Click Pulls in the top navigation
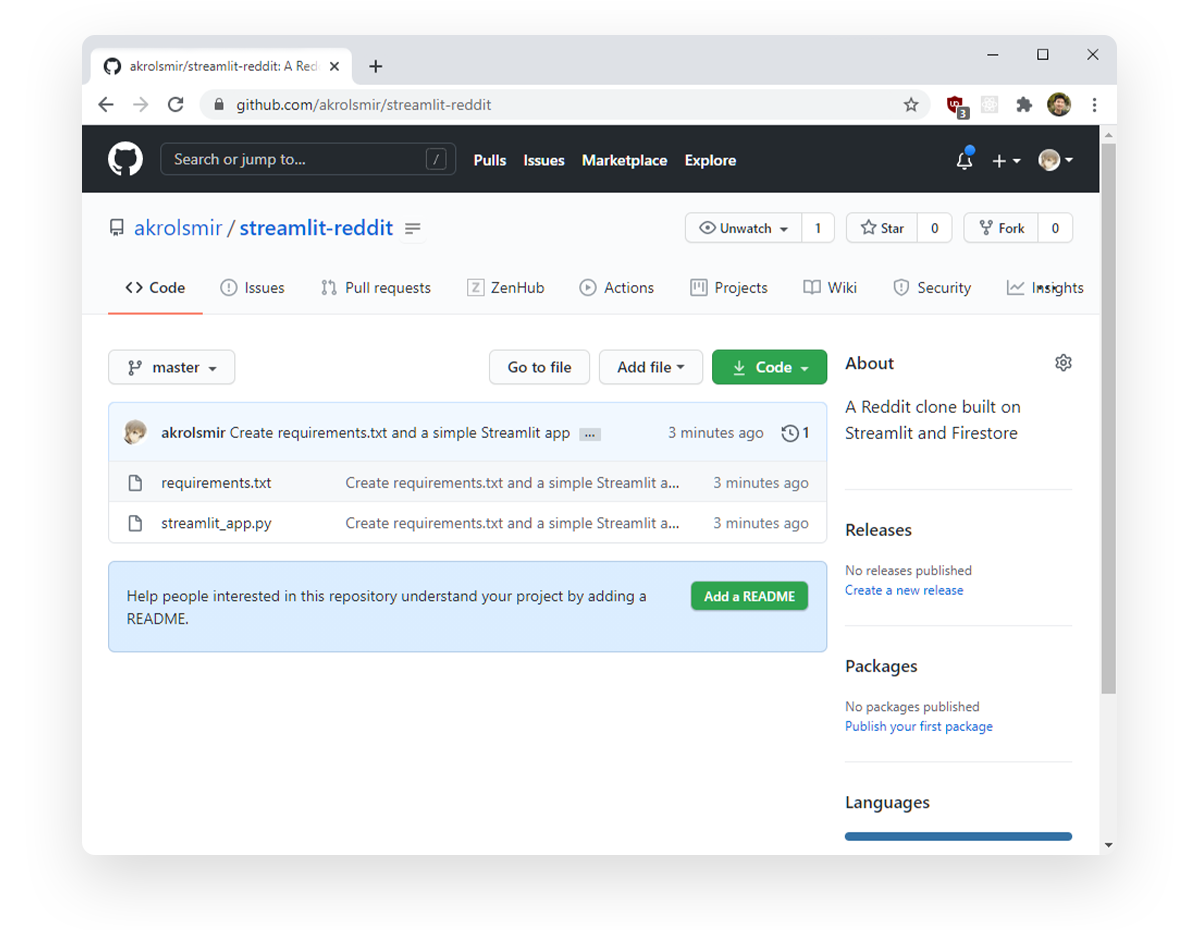The image size is (1200, 930). click(490, 160)
